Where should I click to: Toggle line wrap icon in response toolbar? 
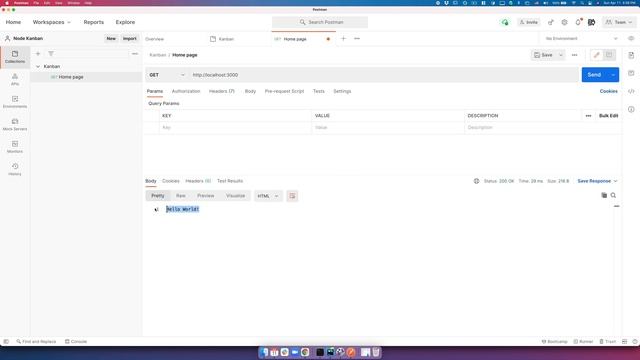pyautogui.click(x=292, y=196)
